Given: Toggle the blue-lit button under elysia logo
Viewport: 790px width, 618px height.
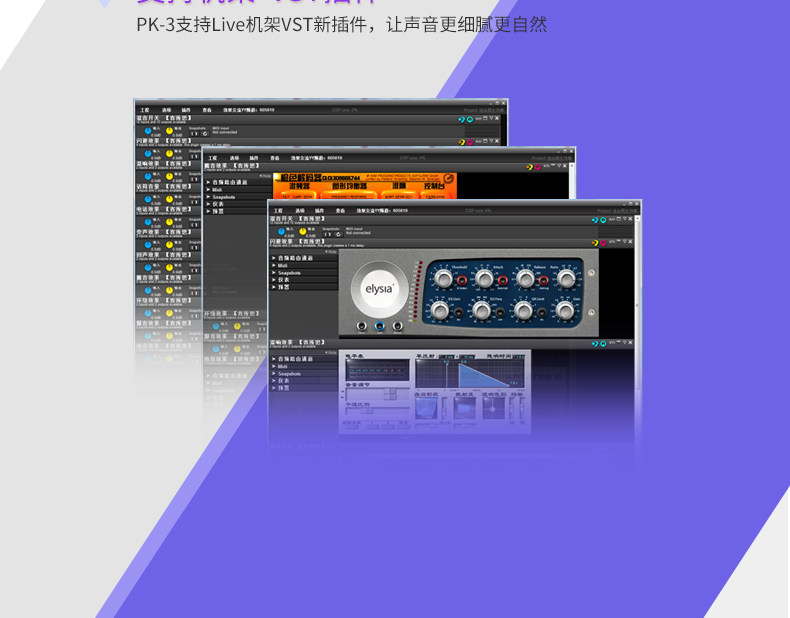Looking at the screenshot, I should pyautogui.click(x=379, y=326).
